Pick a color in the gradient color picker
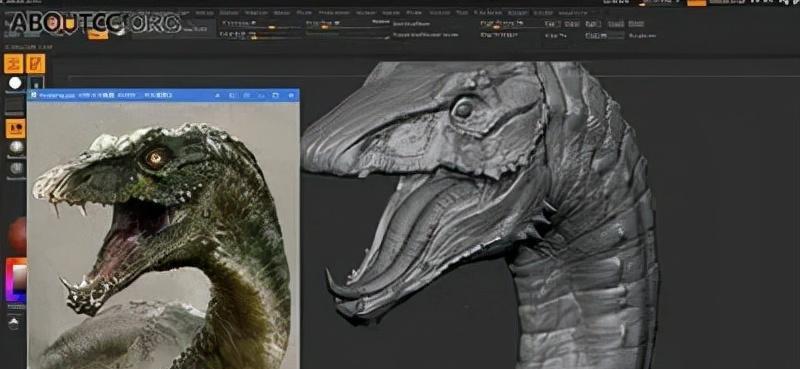 (16, 280)
